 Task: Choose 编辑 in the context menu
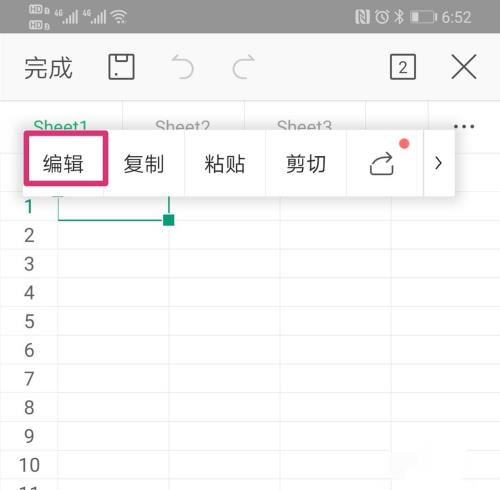pyautogui.click(x=63, y=163)
